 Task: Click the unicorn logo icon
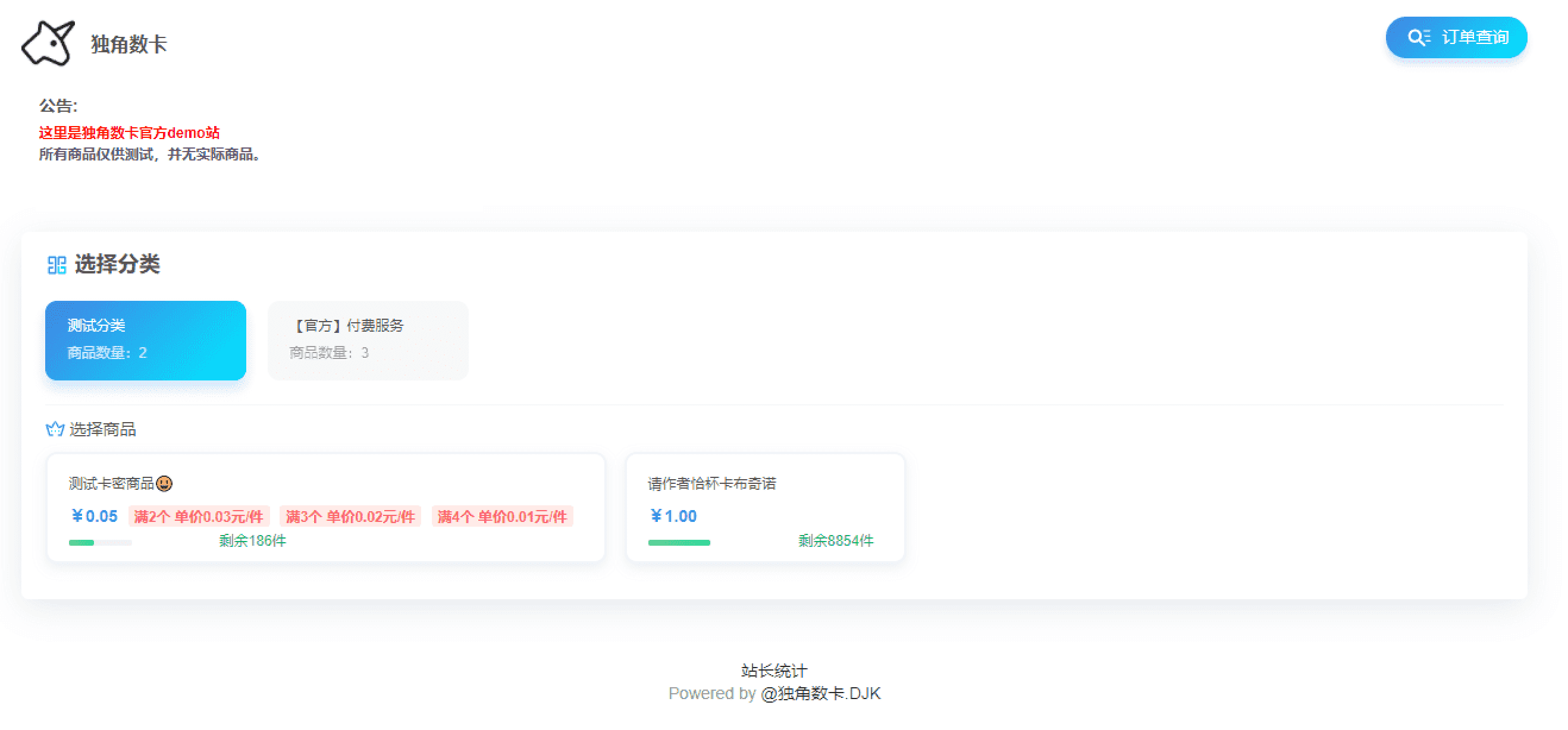[48, 43]
